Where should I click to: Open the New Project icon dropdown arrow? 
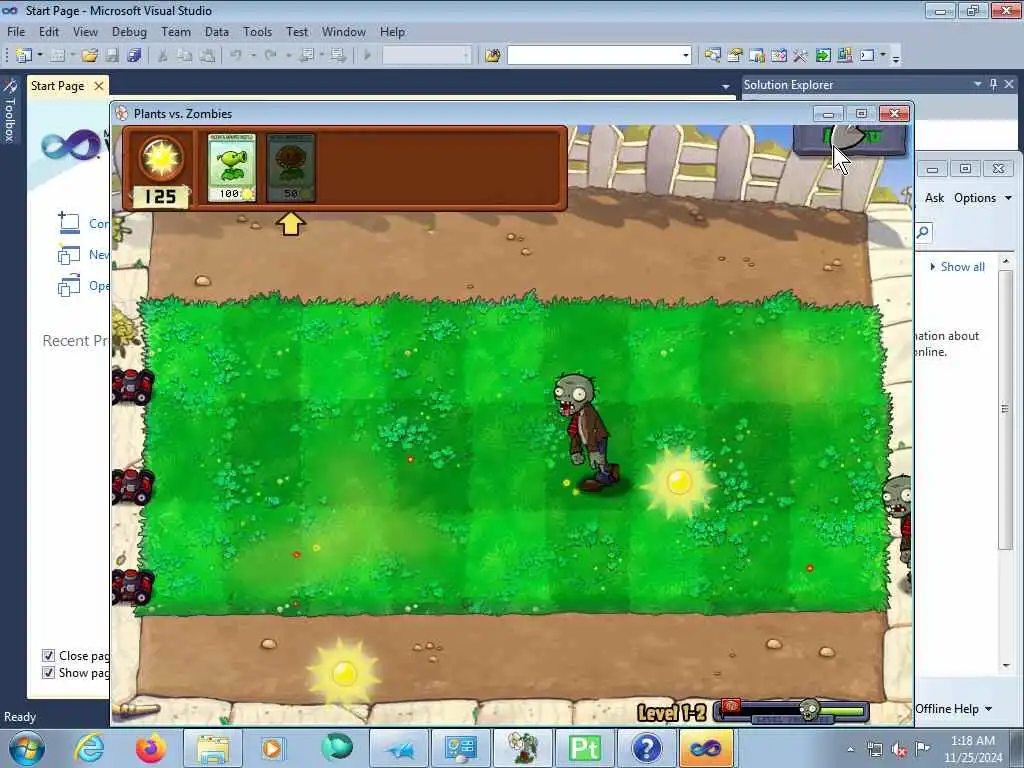39,56
